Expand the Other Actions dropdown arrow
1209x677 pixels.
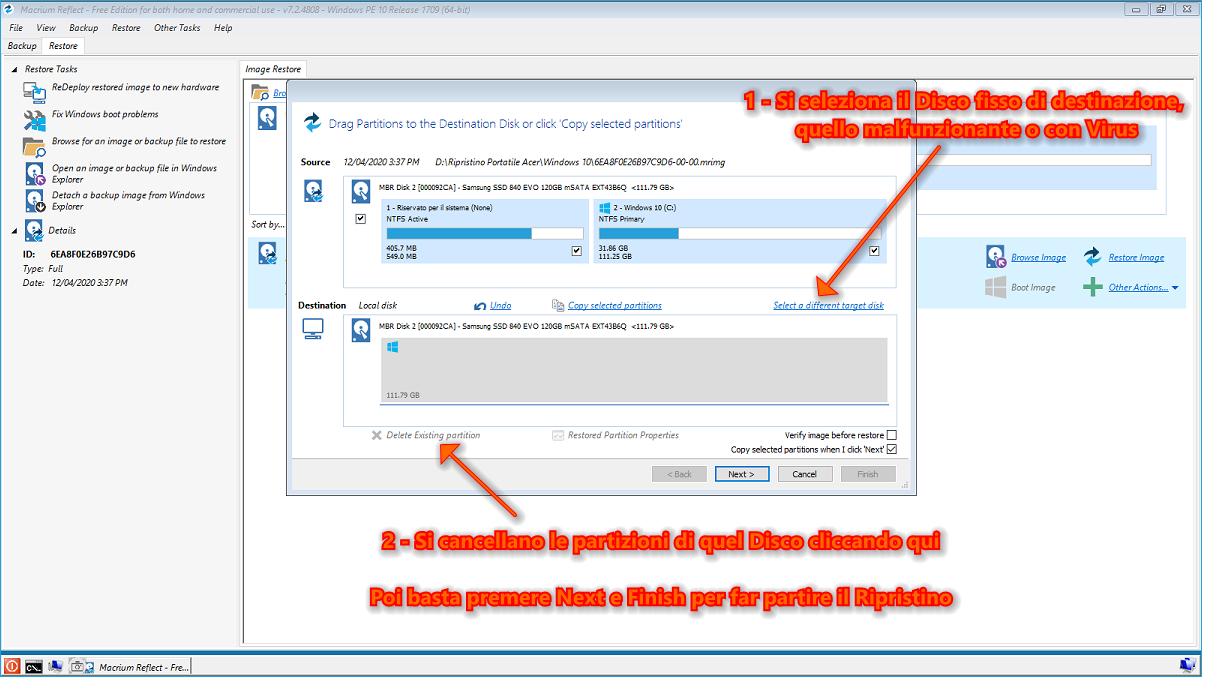click(x=1175, y=288)
